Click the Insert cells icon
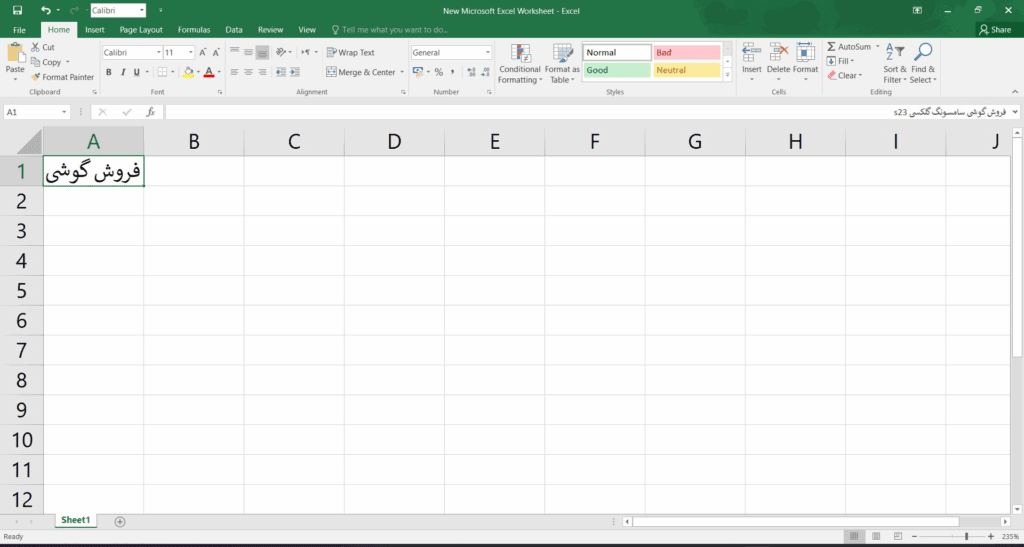 (x=751, y=58)
